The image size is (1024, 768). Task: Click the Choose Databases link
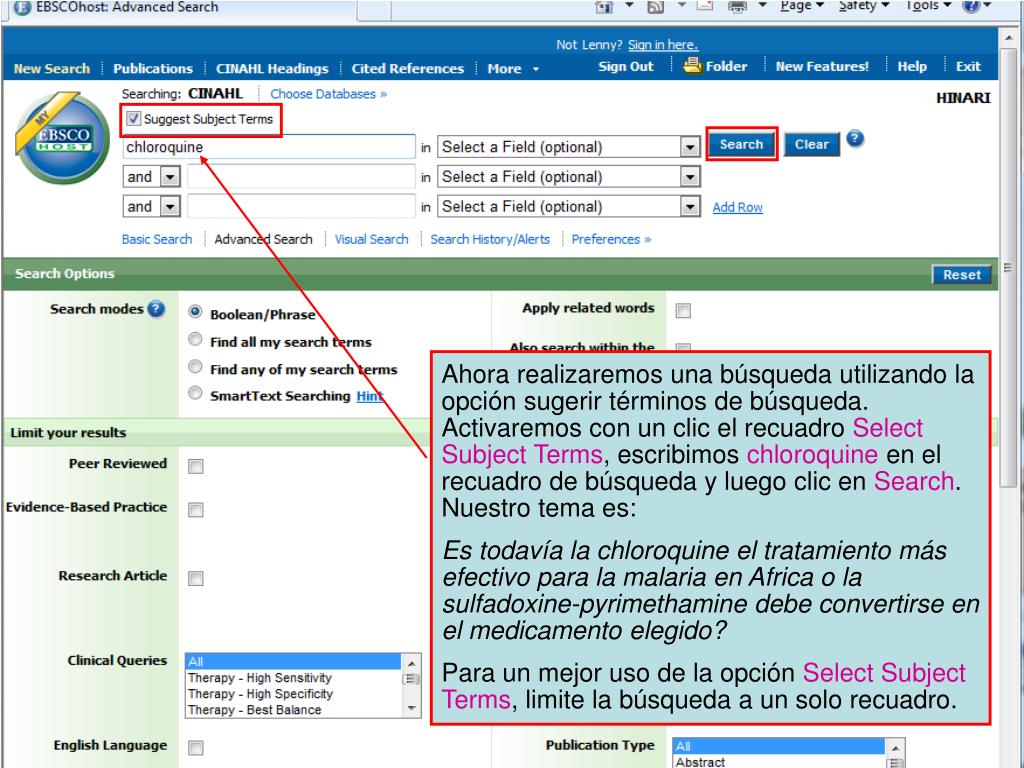pyautogui.click(x=328, y=94)
